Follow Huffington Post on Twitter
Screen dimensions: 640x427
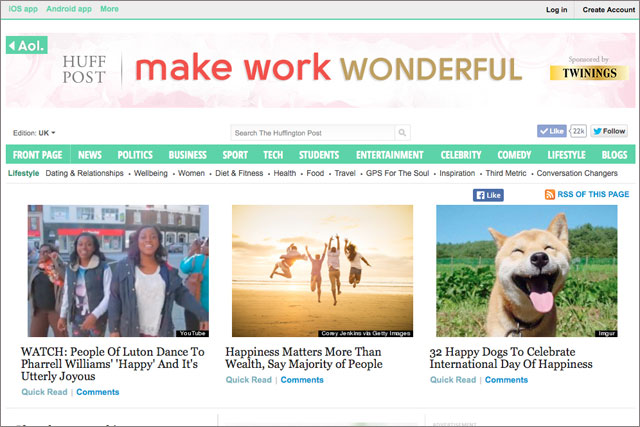coord(609,131)
